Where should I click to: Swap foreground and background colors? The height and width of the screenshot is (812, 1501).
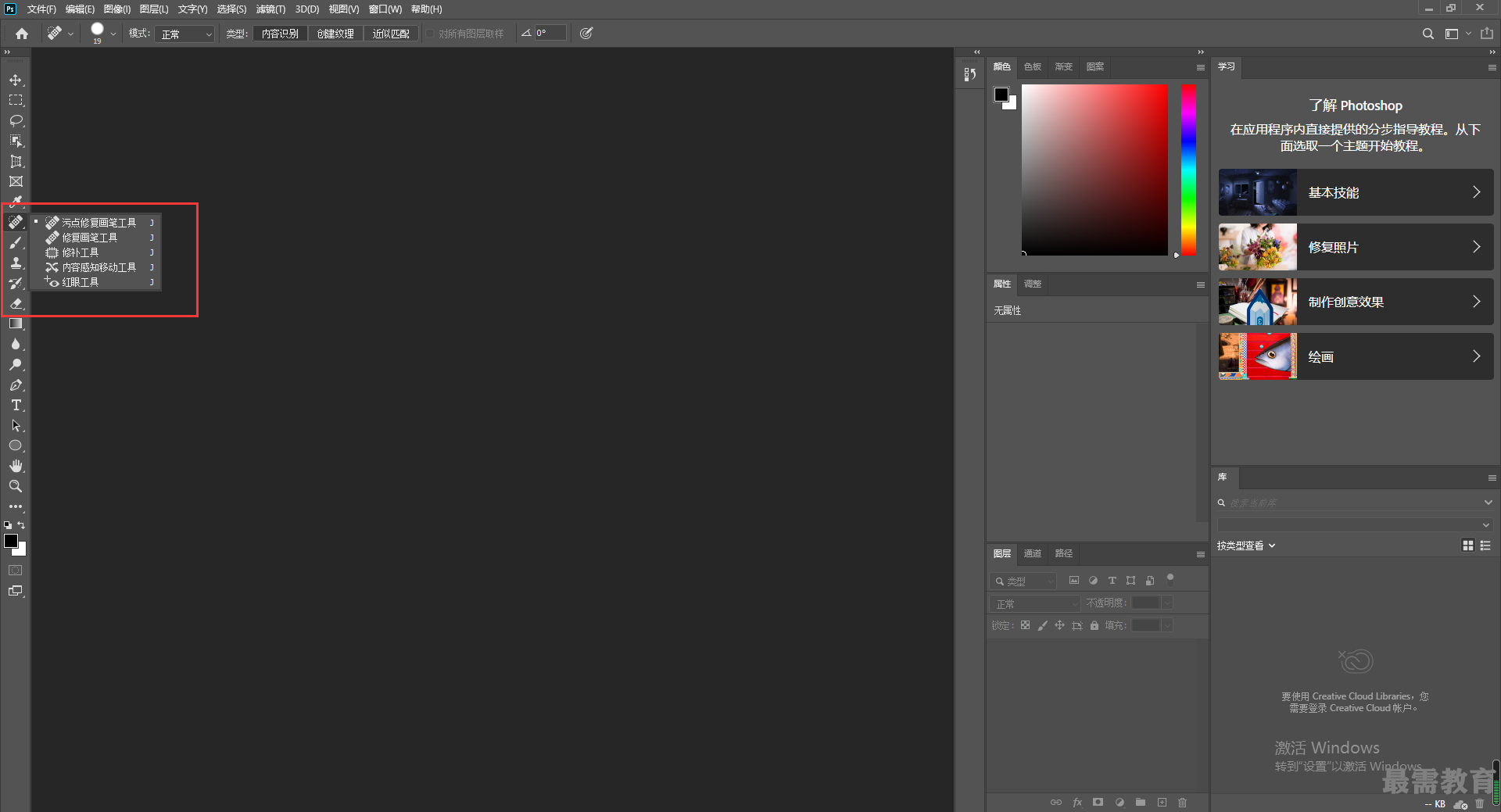tap(22, 525)
